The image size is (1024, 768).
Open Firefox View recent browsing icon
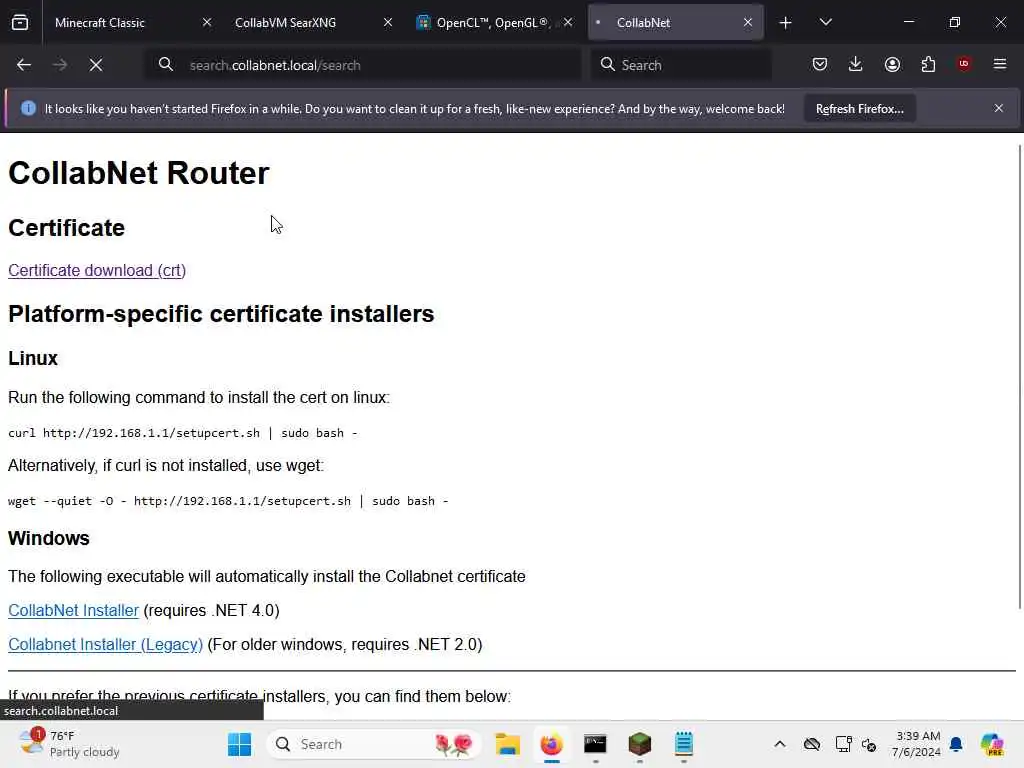[20, 22]
